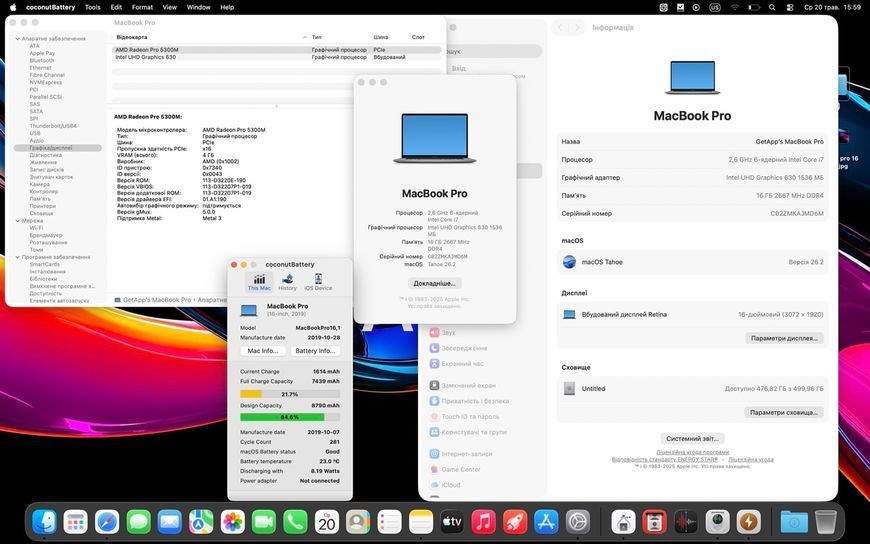Select Bluetooth in System Information sidebar
870x544 pixels.
(42, 61)
